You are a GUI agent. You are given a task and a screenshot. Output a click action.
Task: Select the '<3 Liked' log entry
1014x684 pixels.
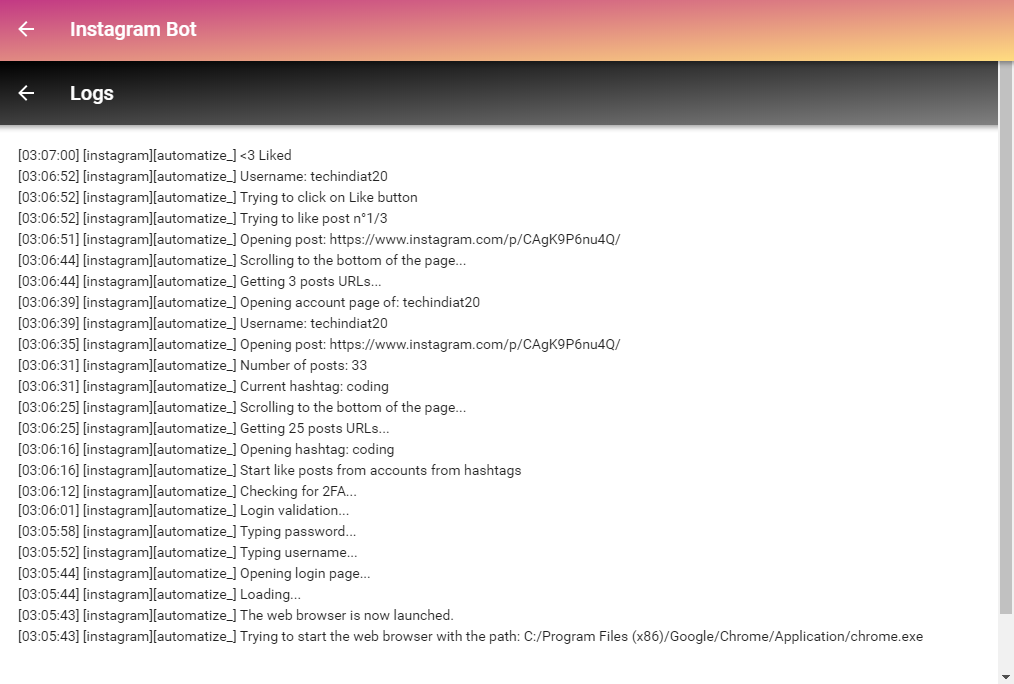(x=153, y=155)
